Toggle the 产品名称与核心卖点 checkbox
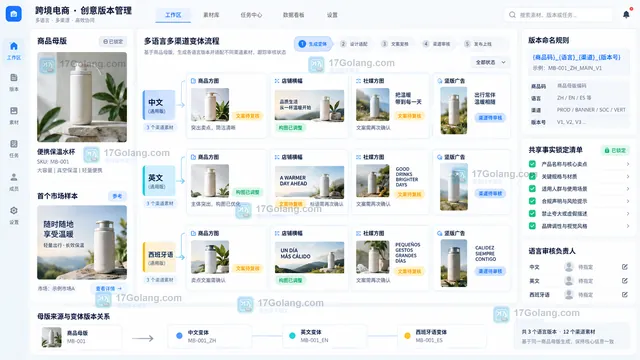The width and height of the screenshot is (640, 360). (x=532, y=164)
